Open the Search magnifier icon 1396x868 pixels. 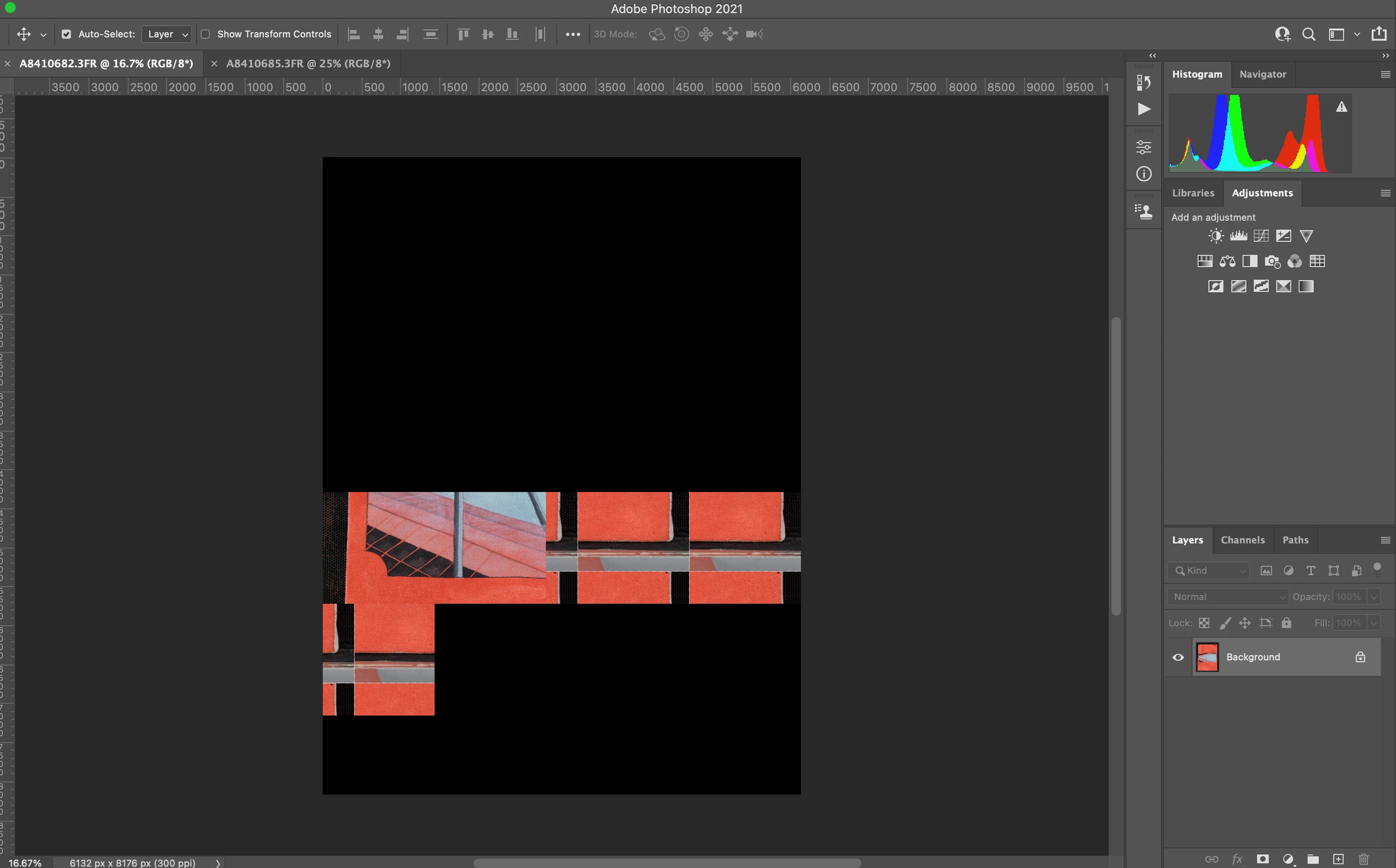[x=1309, y=35]
